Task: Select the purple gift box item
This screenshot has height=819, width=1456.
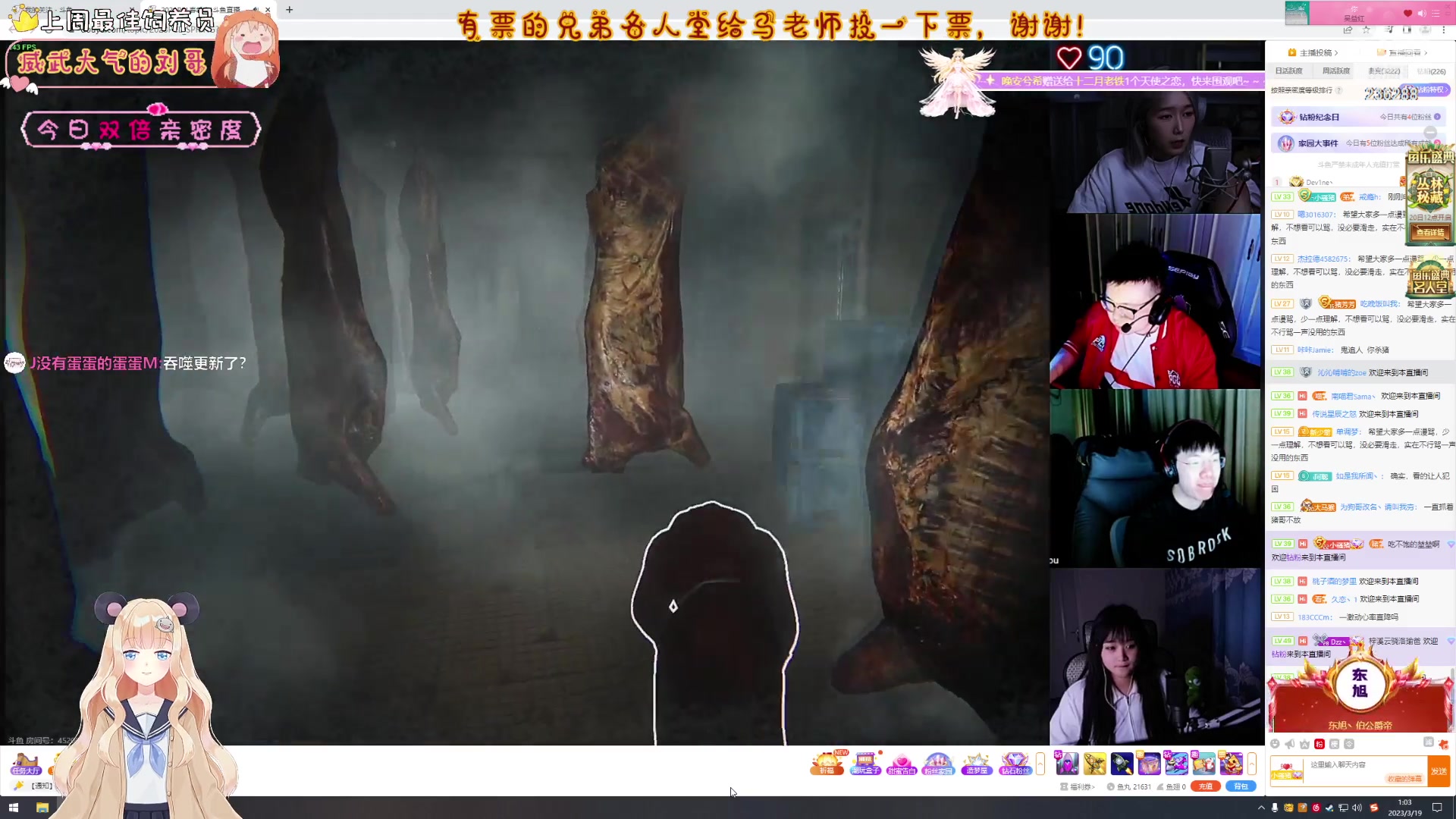Action: coord(1149,763)
